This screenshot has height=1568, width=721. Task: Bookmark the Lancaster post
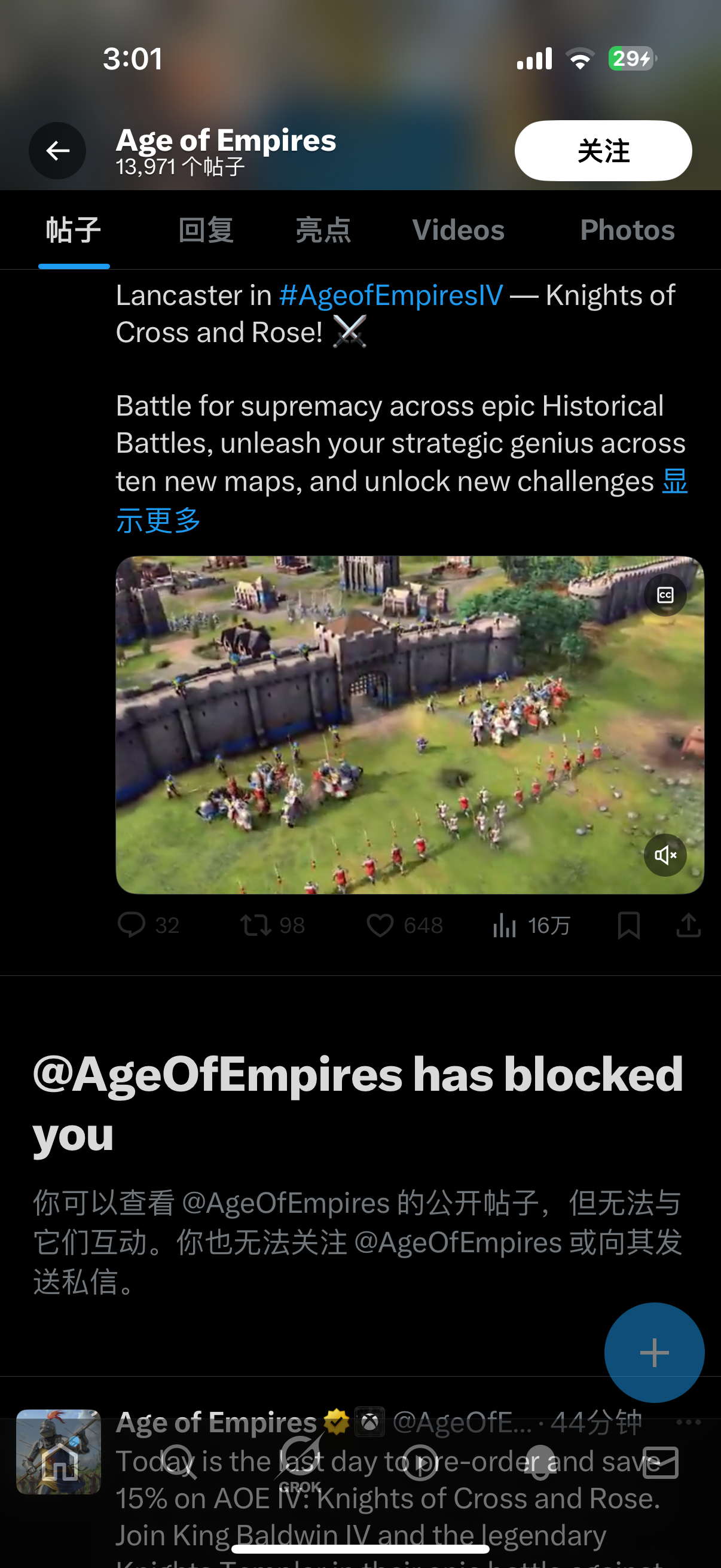(x=628, y=925)
